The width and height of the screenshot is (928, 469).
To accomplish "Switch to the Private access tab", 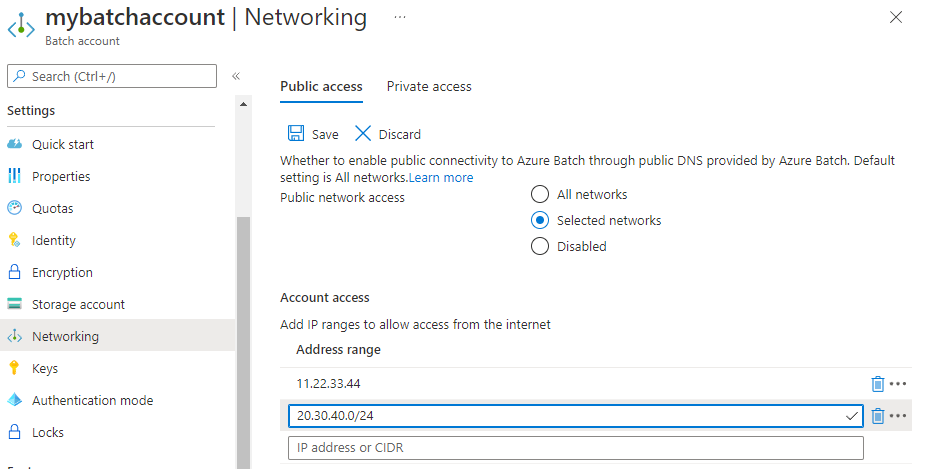I will click(x=429, y=87).
